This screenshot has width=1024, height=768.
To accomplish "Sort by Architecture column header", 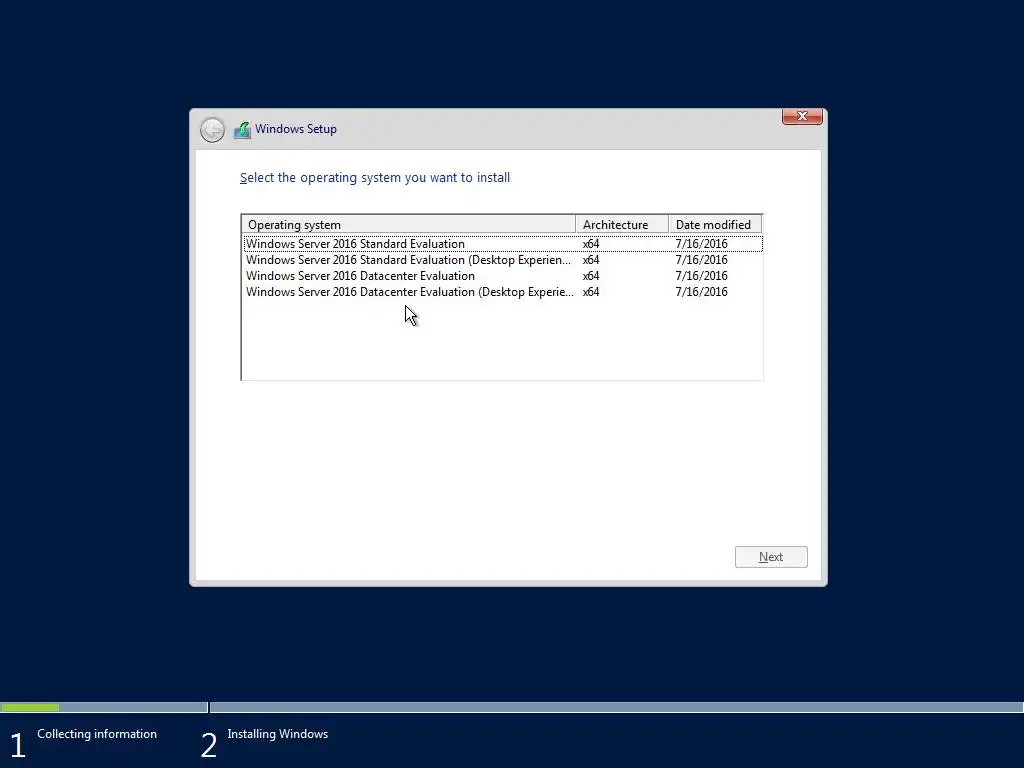I will [622, 225].
